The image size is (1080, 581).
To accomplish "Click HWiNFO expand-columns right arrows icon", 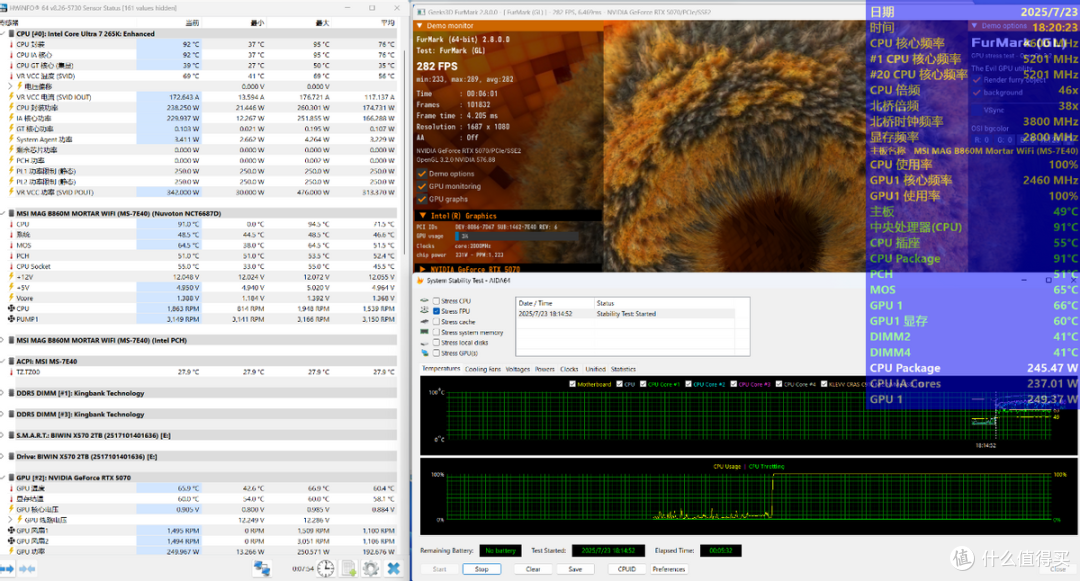I will pos(7,569).
